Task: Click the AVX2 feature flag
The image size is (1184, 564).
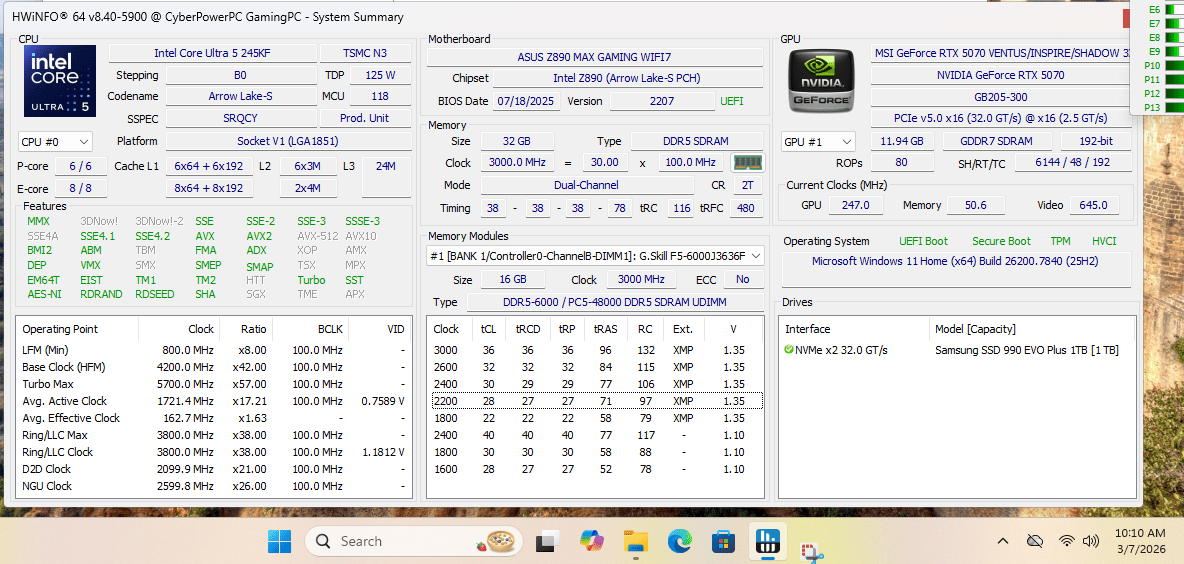Action: [x=259, y=236]
